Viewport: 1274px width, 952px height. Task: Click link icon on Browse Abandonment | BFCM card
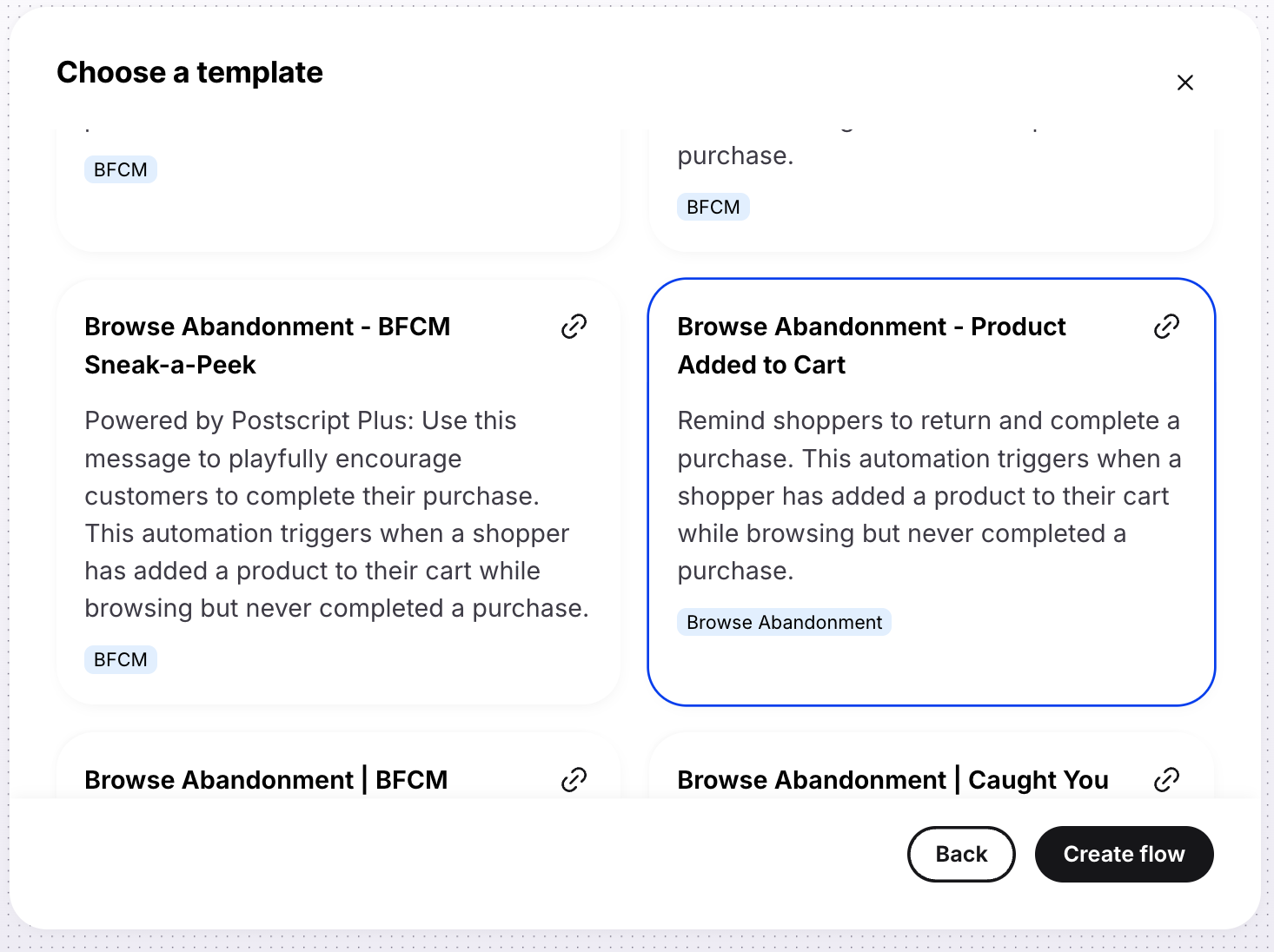pos(574,780)
